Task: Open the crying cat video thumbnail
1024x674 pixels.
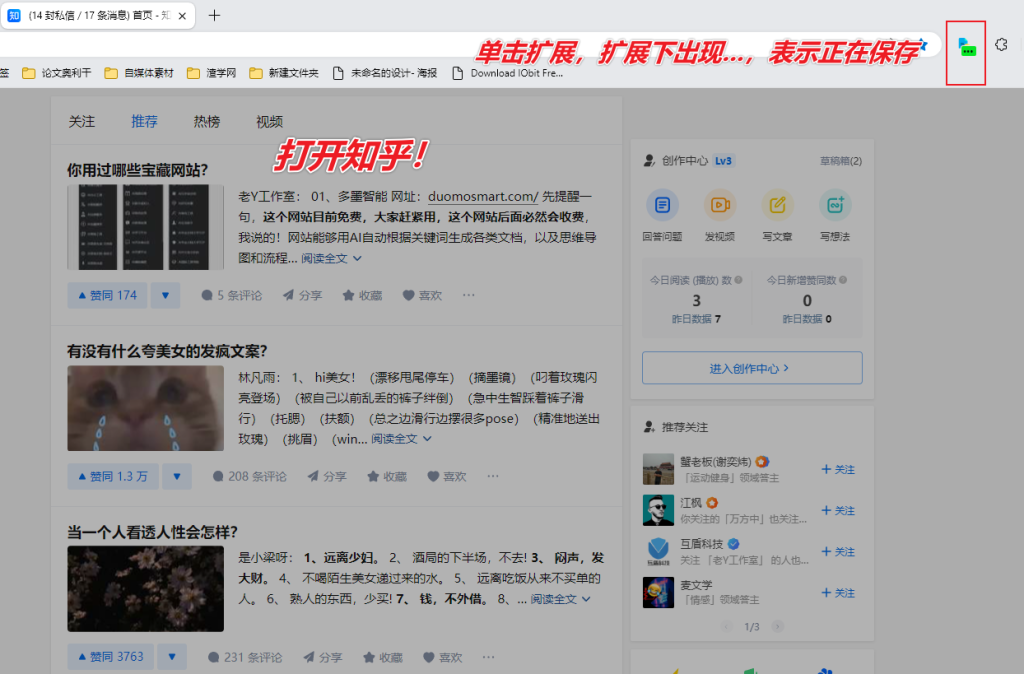Action: (145, 408)
